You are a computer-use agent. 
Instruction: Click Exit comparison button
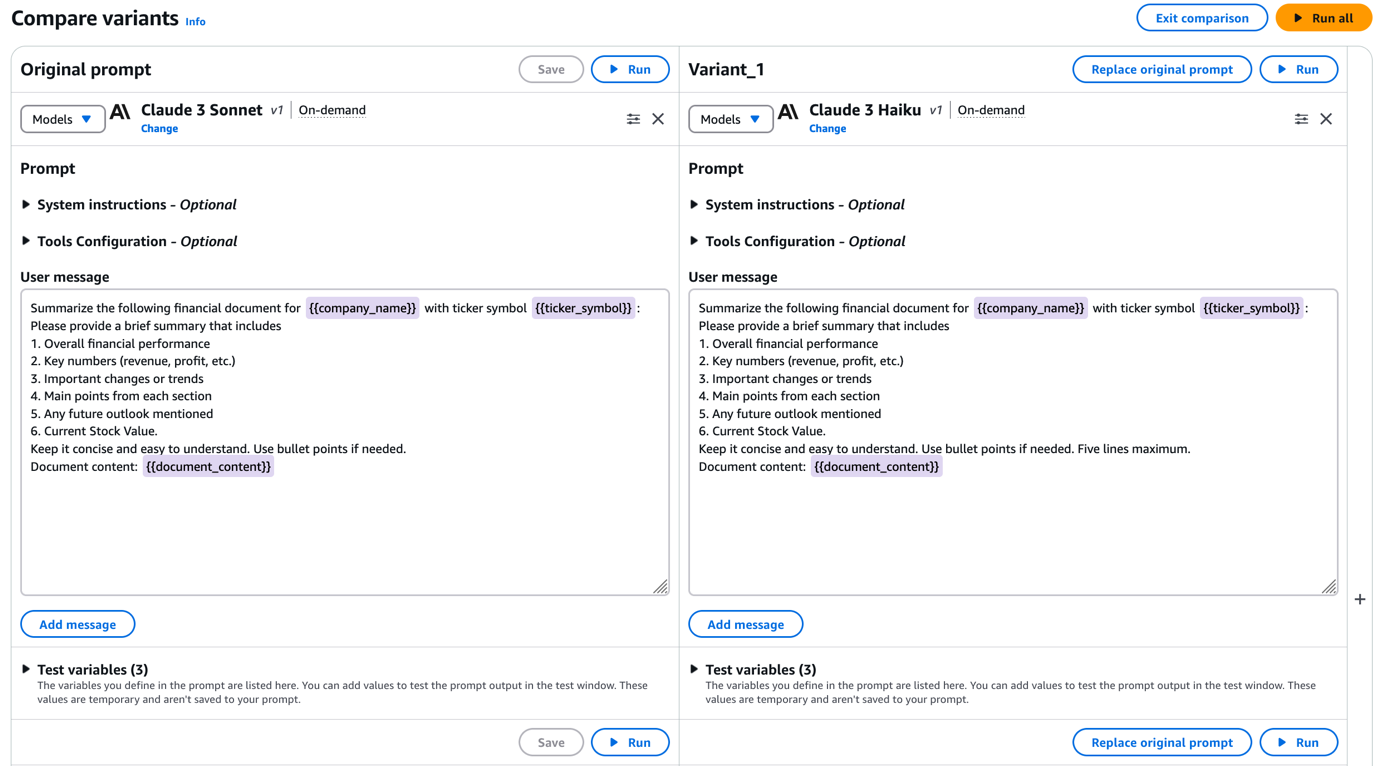(x=1202, y=18)
